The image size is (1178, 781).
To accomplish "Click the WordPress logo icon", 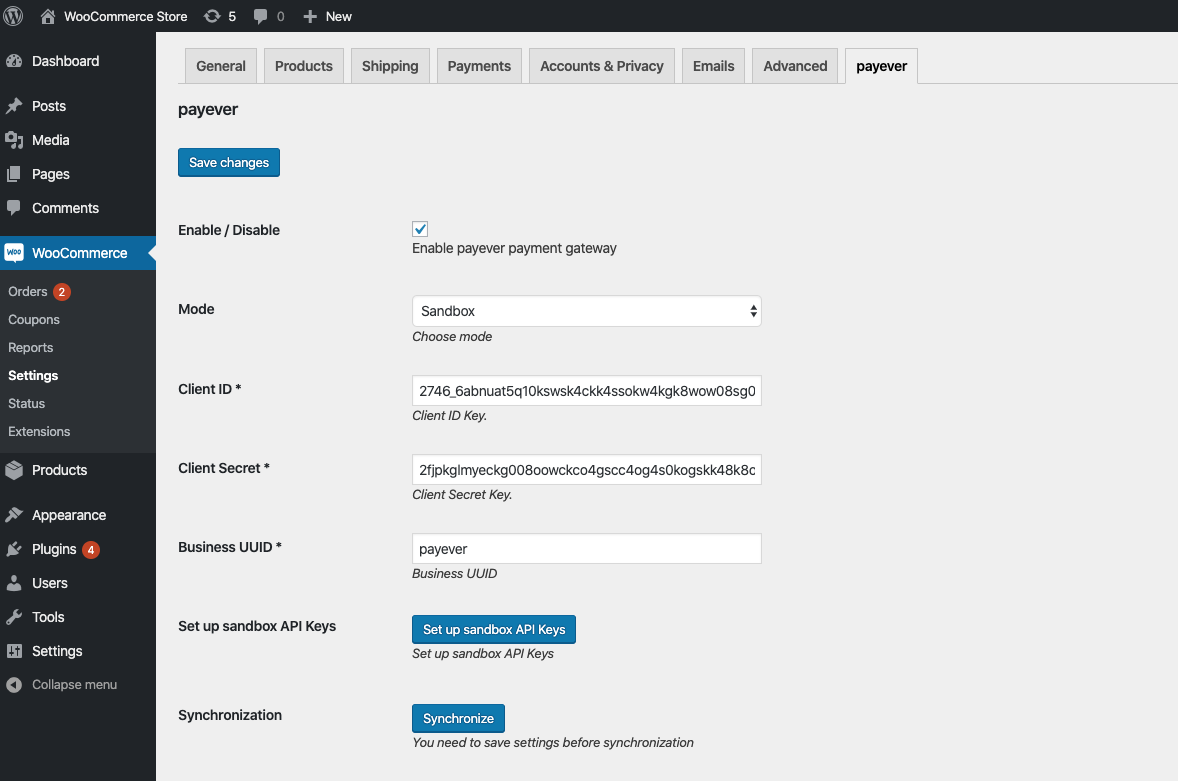I will click(x=13, y=16).
